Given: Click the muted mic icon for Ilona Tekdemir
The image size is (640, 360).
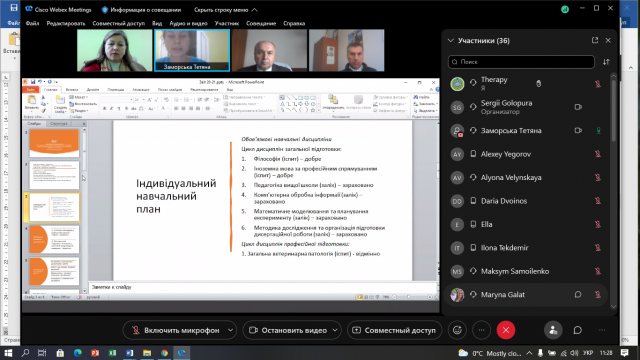Looking at the screenshot, I should tap(598, 248).
